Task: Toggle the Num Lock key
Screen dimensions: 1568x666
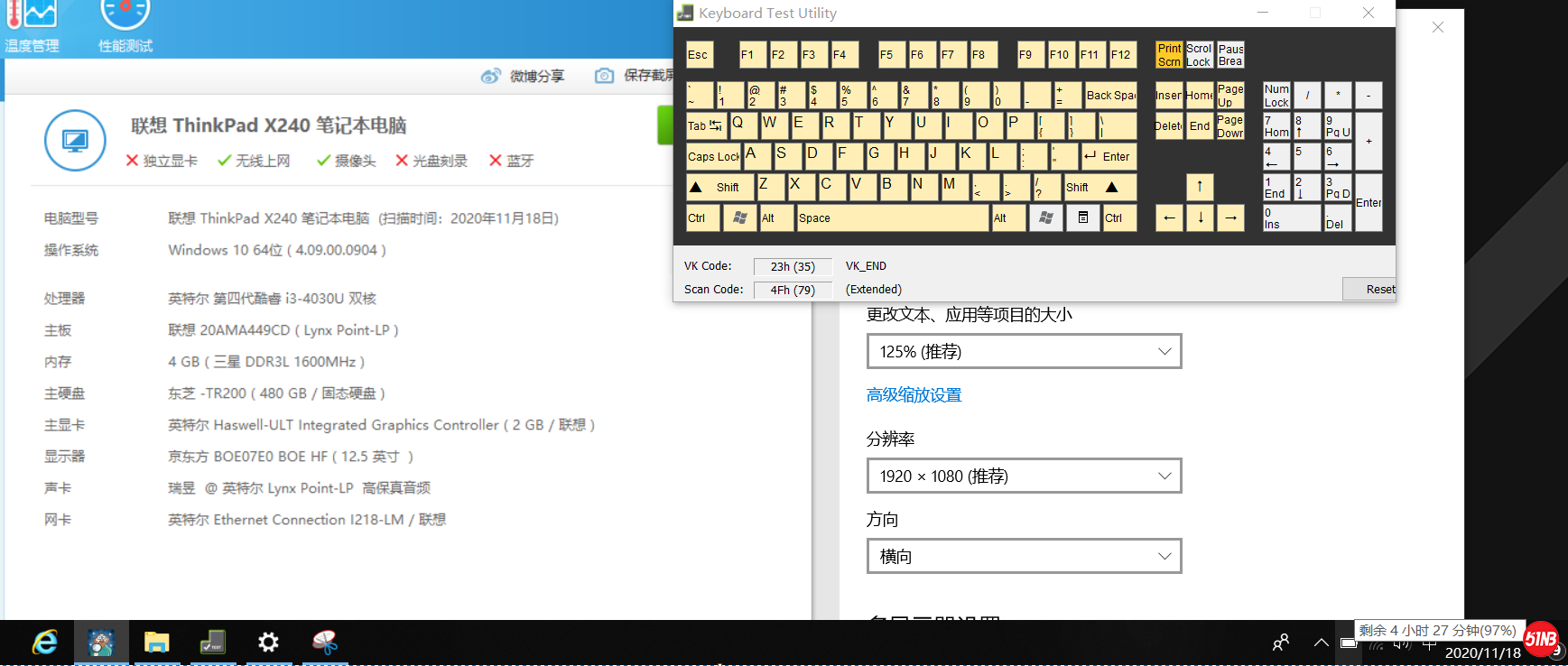Action: pos(1276,96)
